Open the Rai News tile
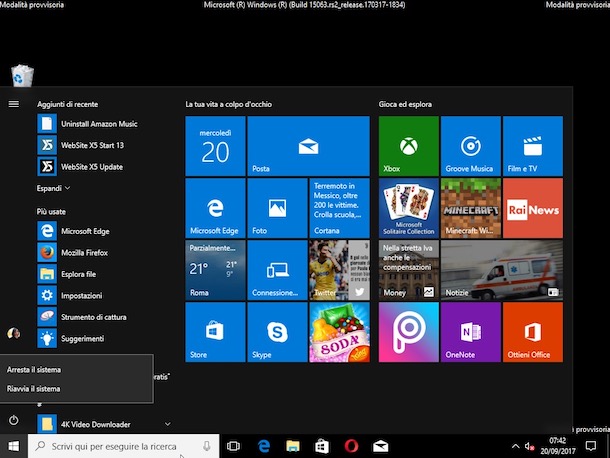 click(533, 208)
